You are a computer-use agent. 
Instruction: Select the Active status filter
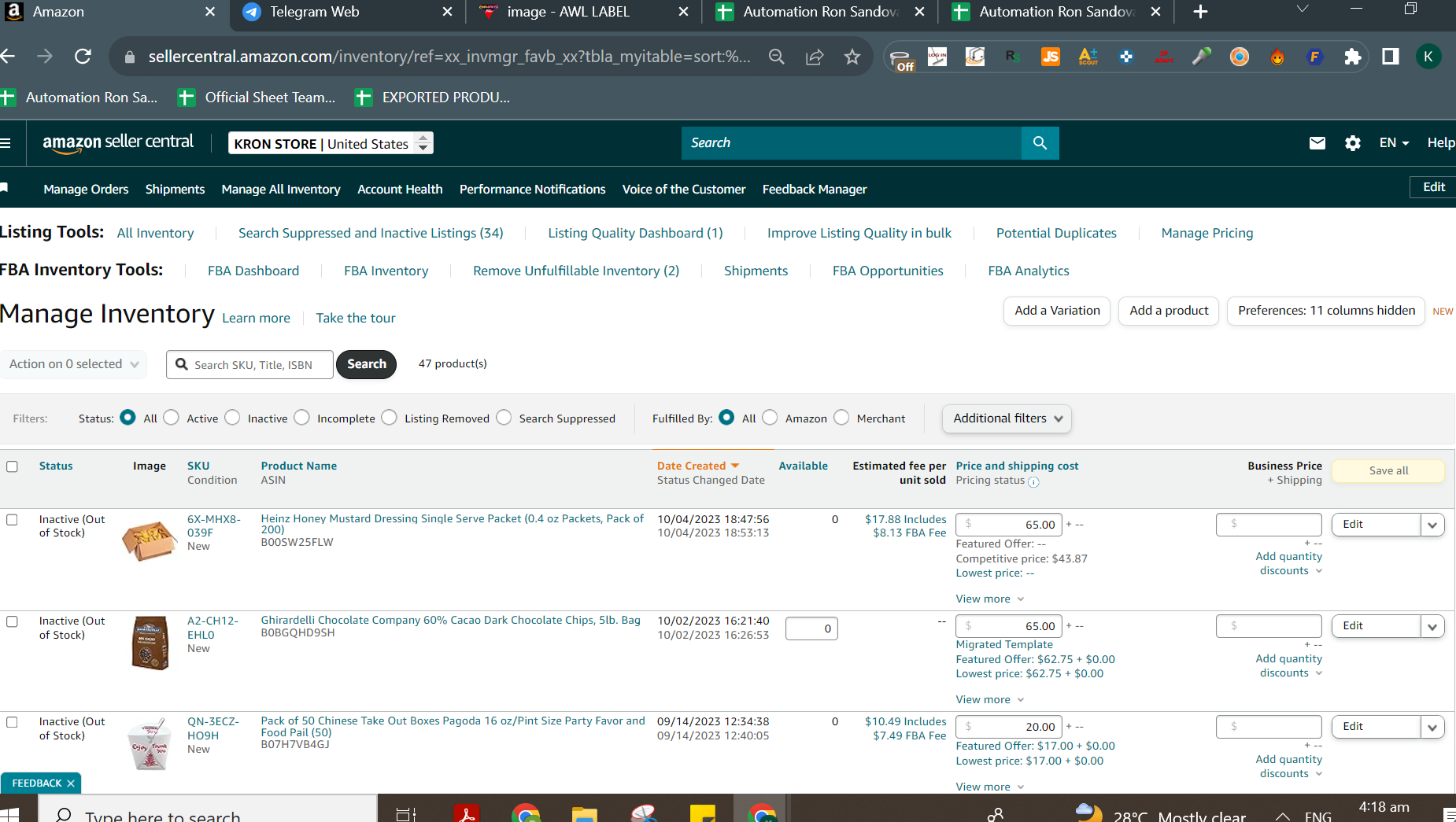(172, 418)
